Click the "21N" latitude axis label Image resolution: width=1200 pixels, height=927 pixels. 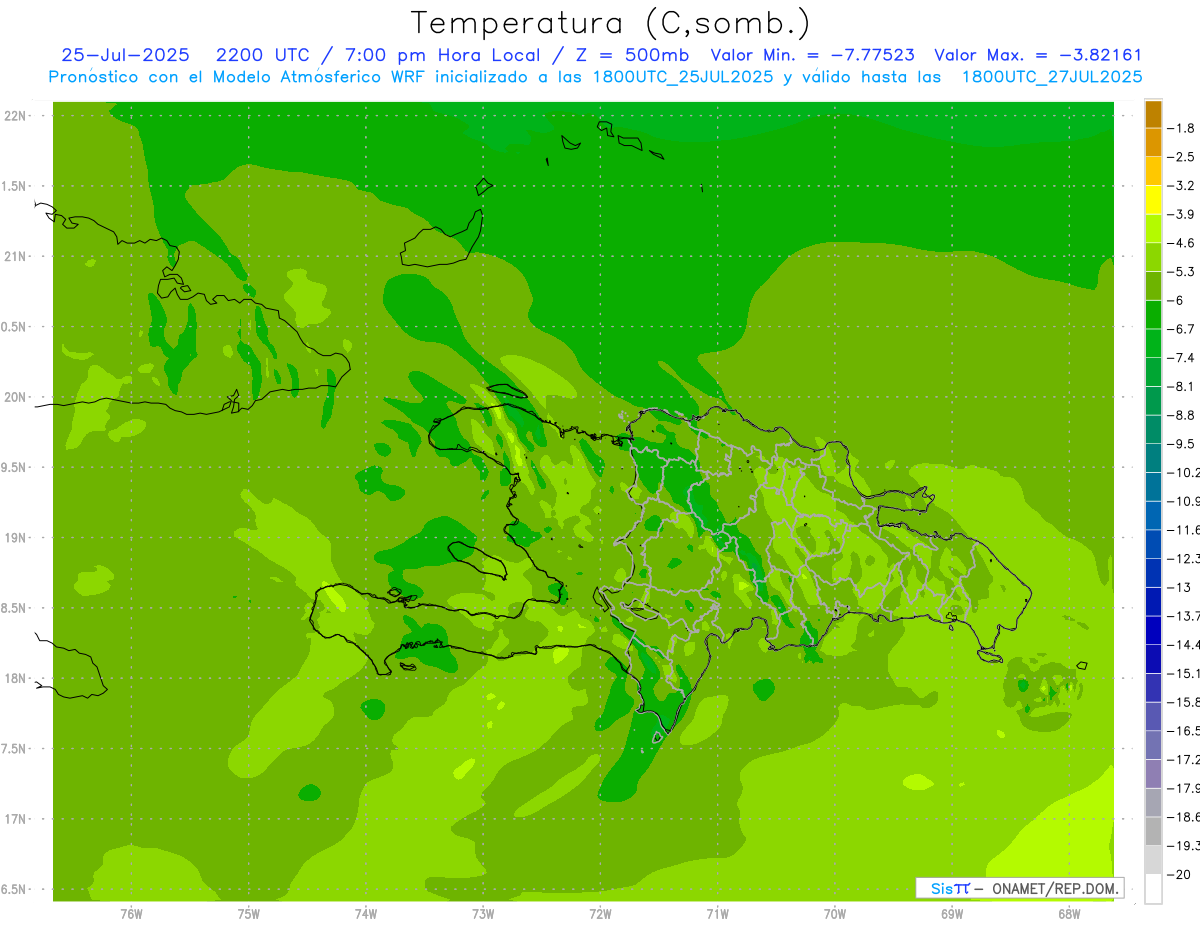click(15, 256)
